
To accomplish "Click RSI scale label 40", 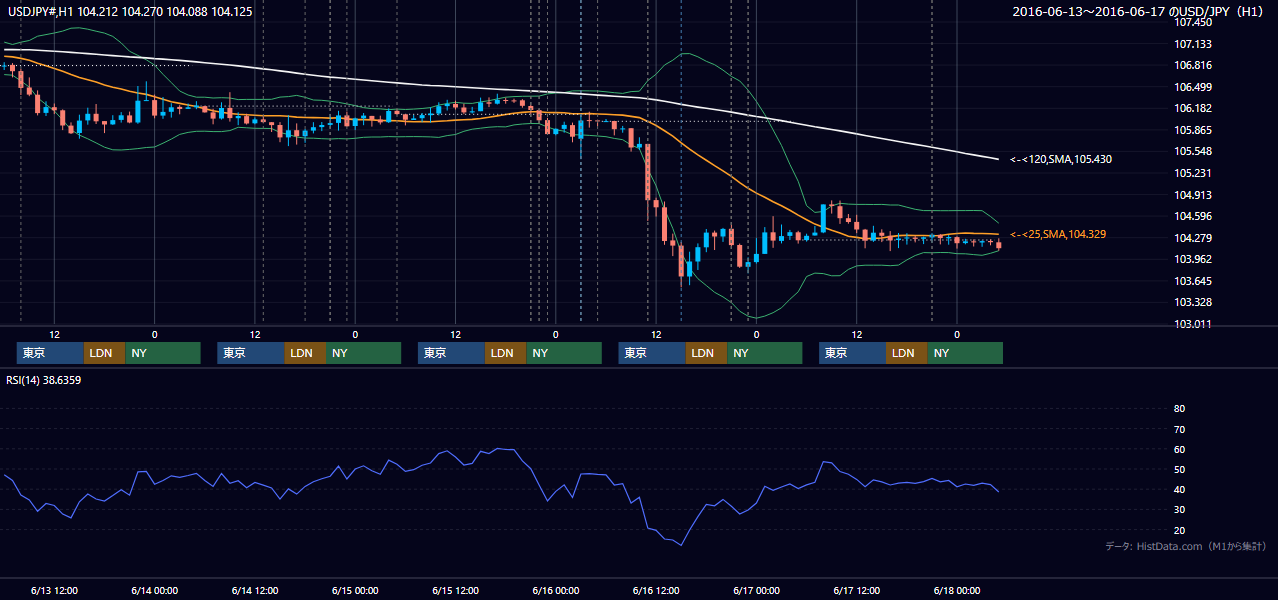I will 1179,490.
